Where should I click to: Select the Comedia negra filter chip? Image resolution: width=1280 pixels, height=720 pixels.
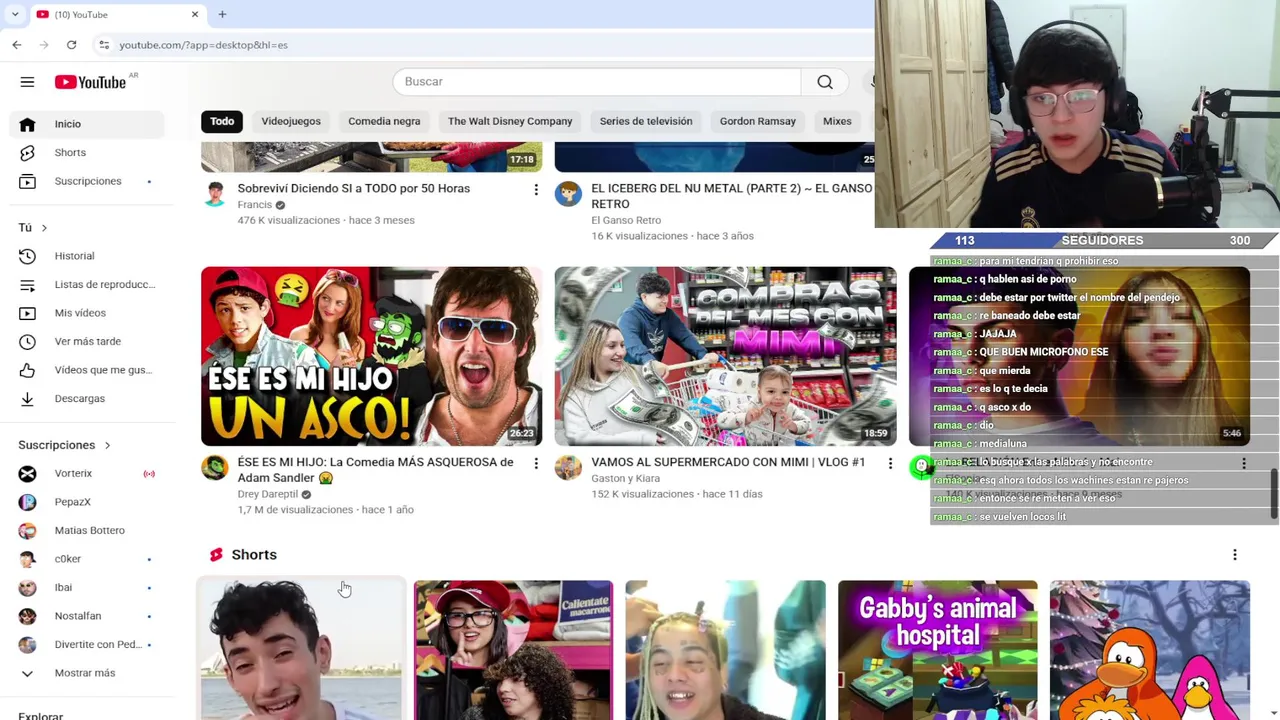[384, 121]
